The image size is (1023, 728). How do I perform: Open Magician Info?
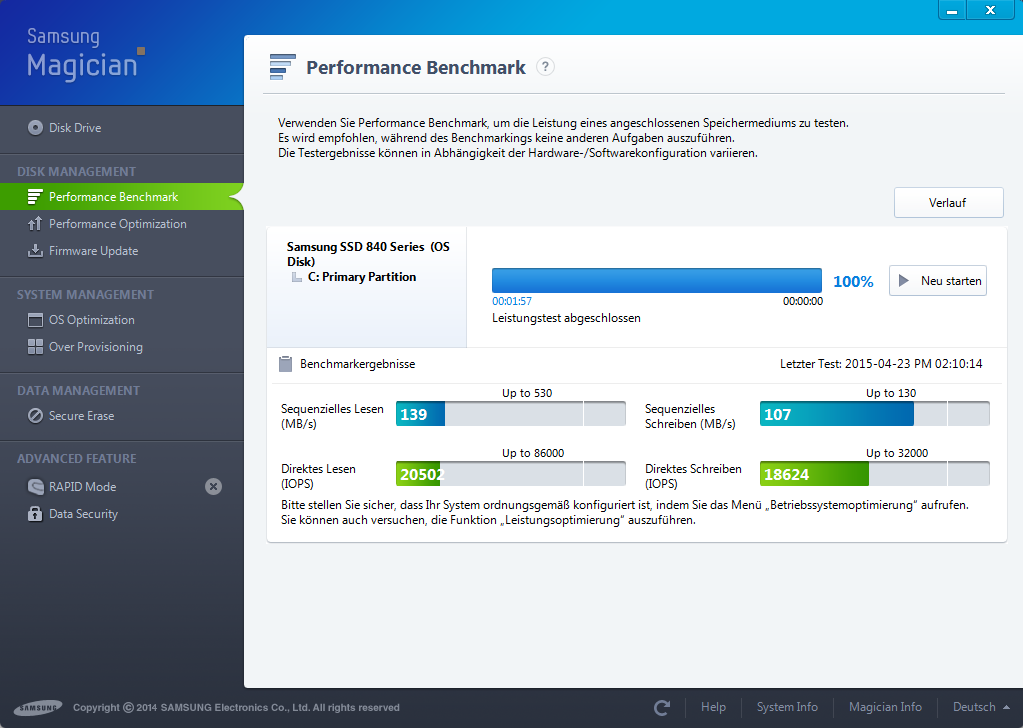(885, 707)
